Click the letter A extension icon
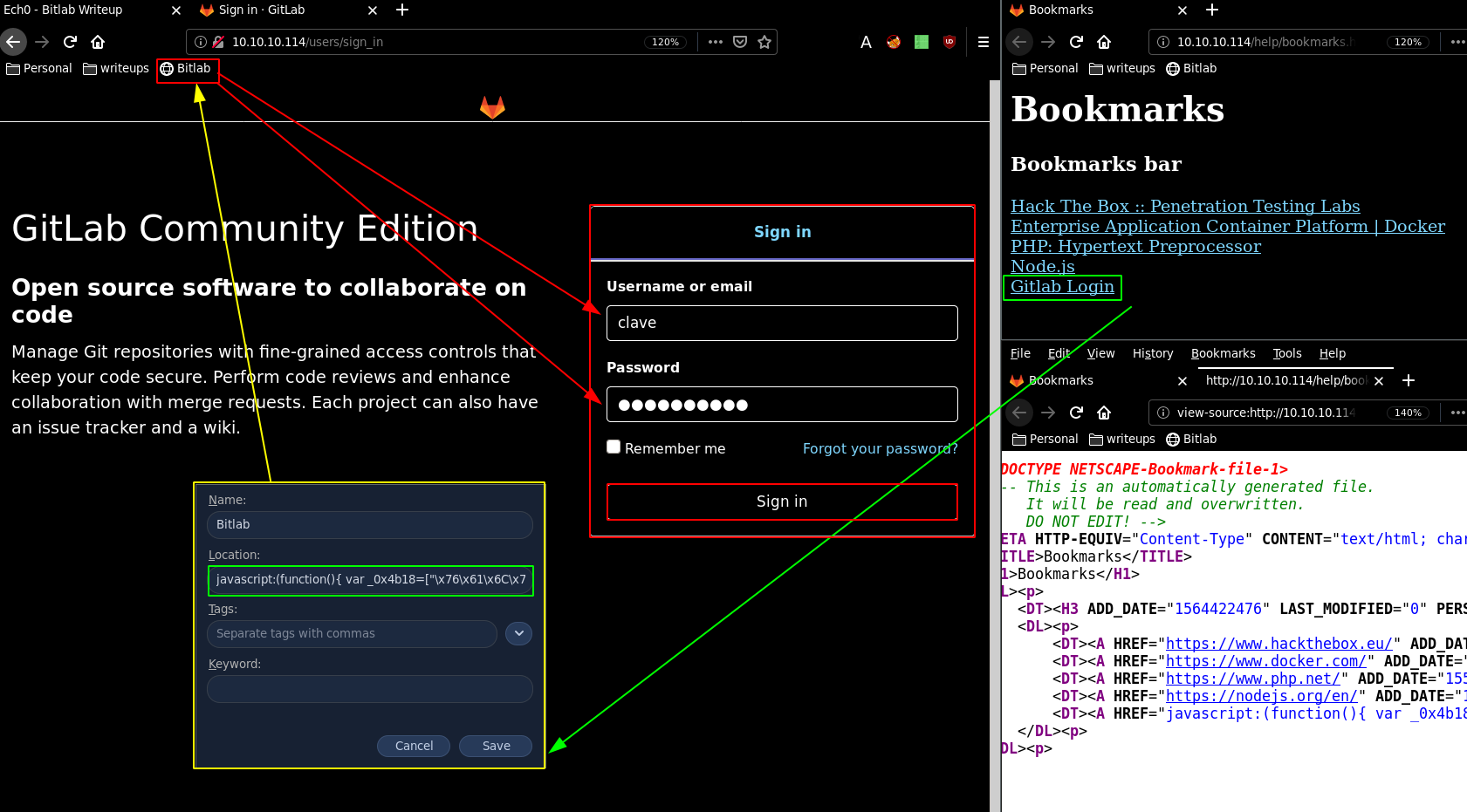 click(866, 42)
